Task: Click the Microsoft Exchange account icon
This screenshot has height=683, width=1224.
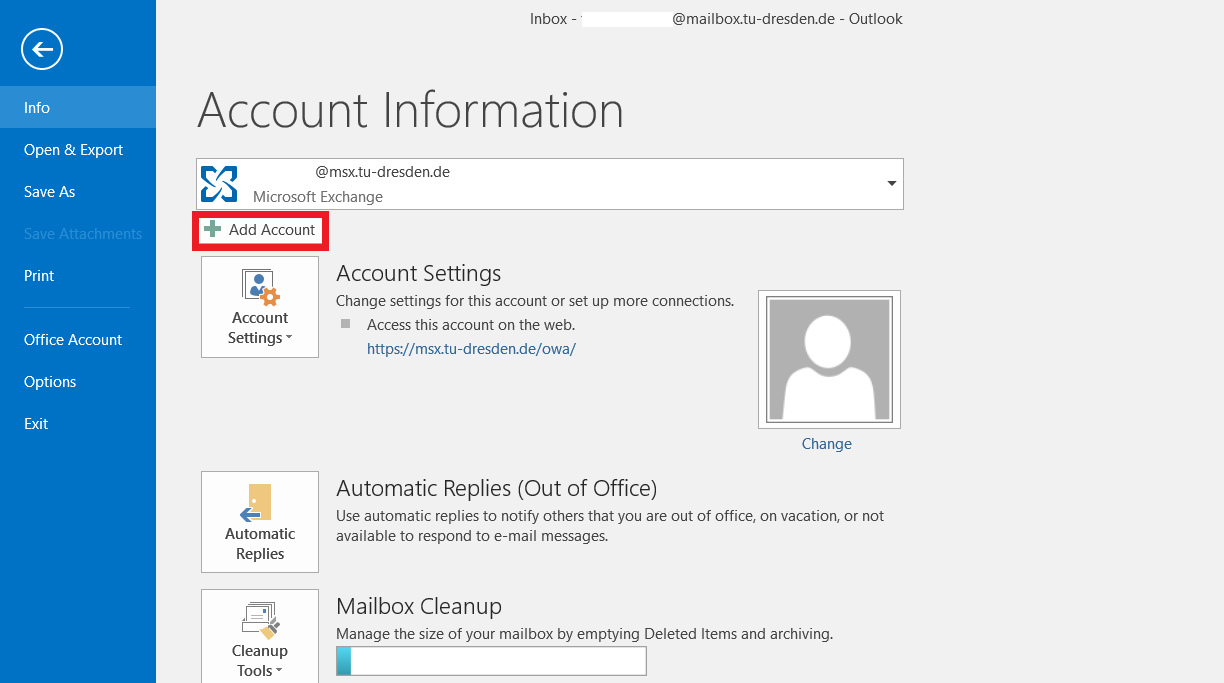Action: pos(219,184)
